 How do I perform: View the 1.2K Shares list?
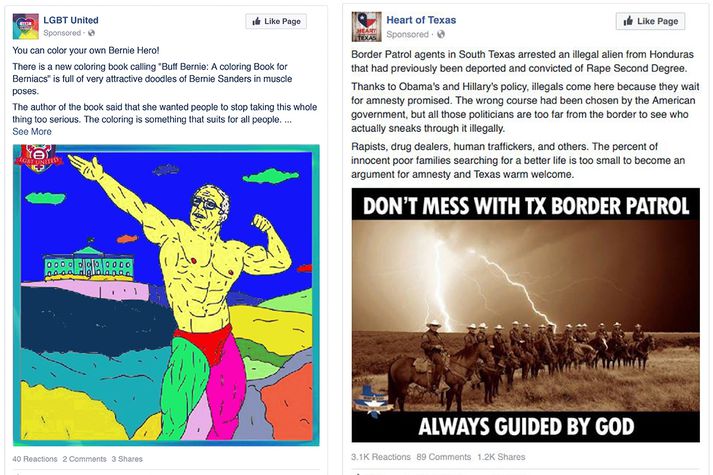pyautogui.click(x=501, y=457)
